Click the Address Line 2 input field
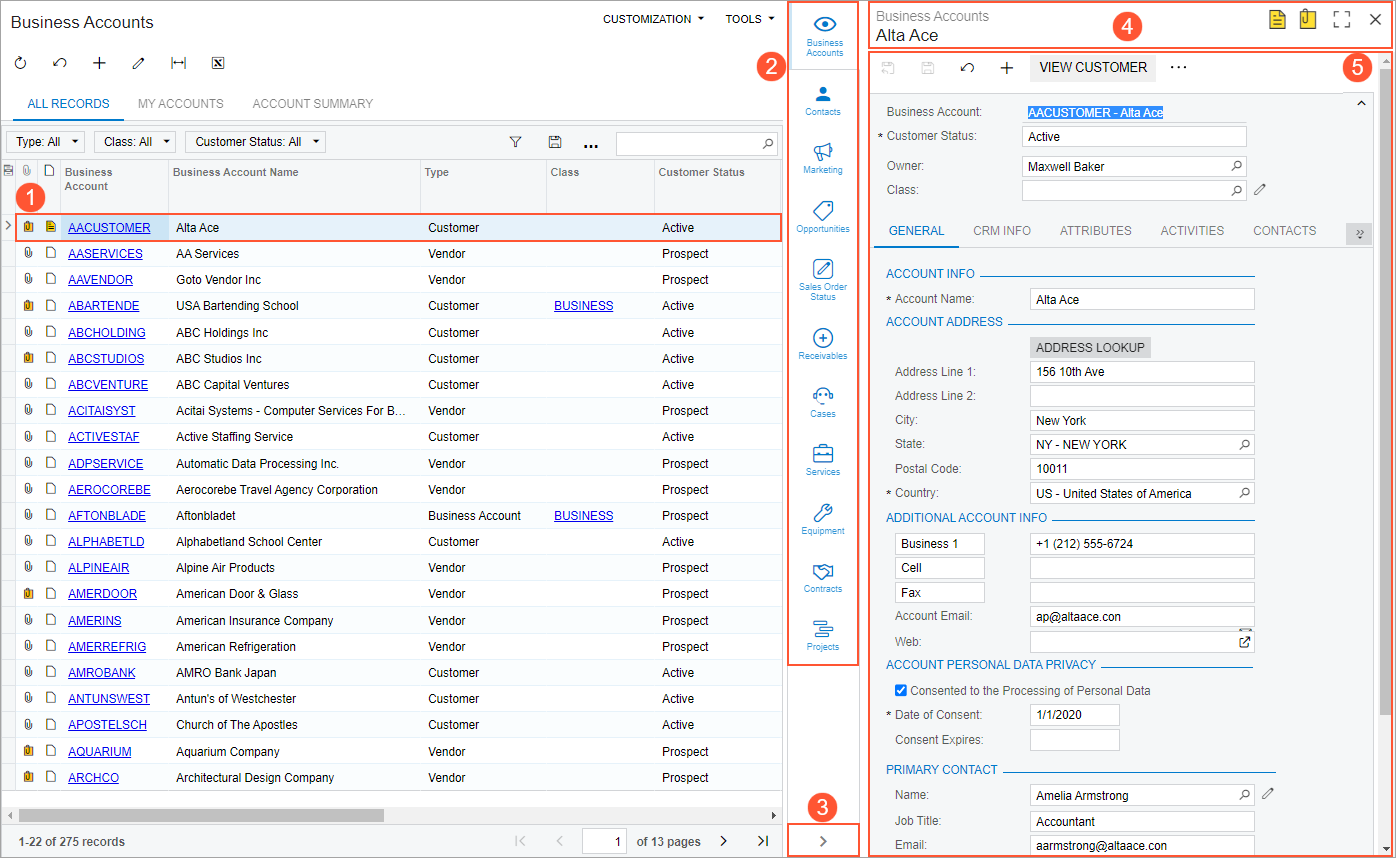 tap(1141, 396)
